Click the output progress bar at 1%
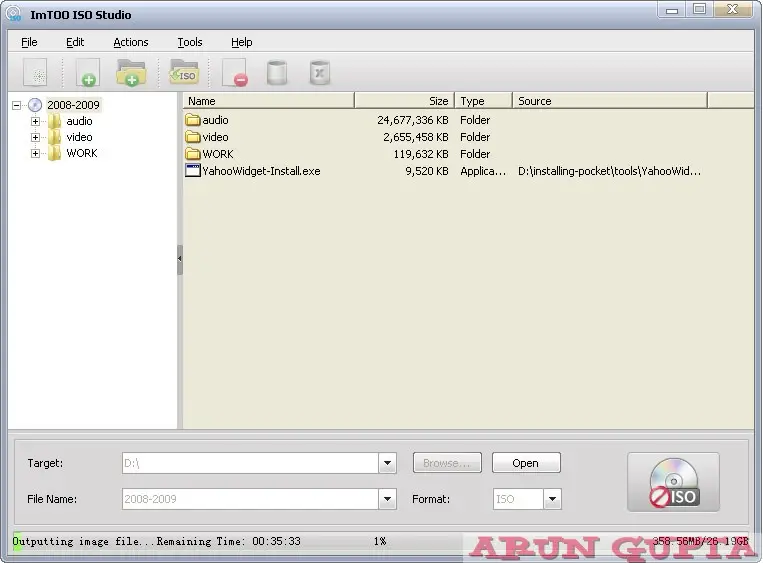The image size is (763, 563). tap(380, 541)
